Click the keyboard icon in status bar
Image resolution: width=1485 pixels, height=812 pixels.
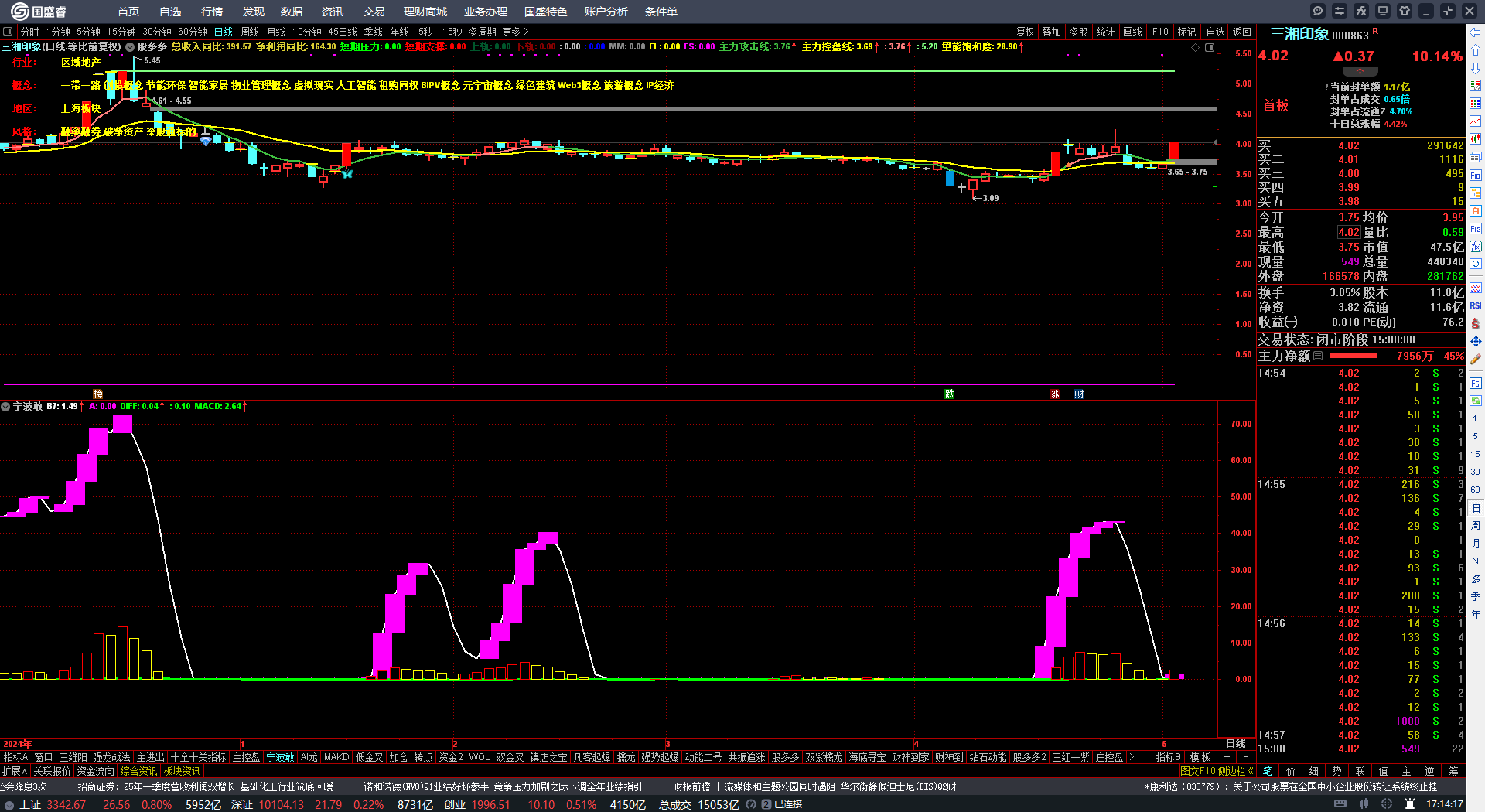click(1340, 804)
